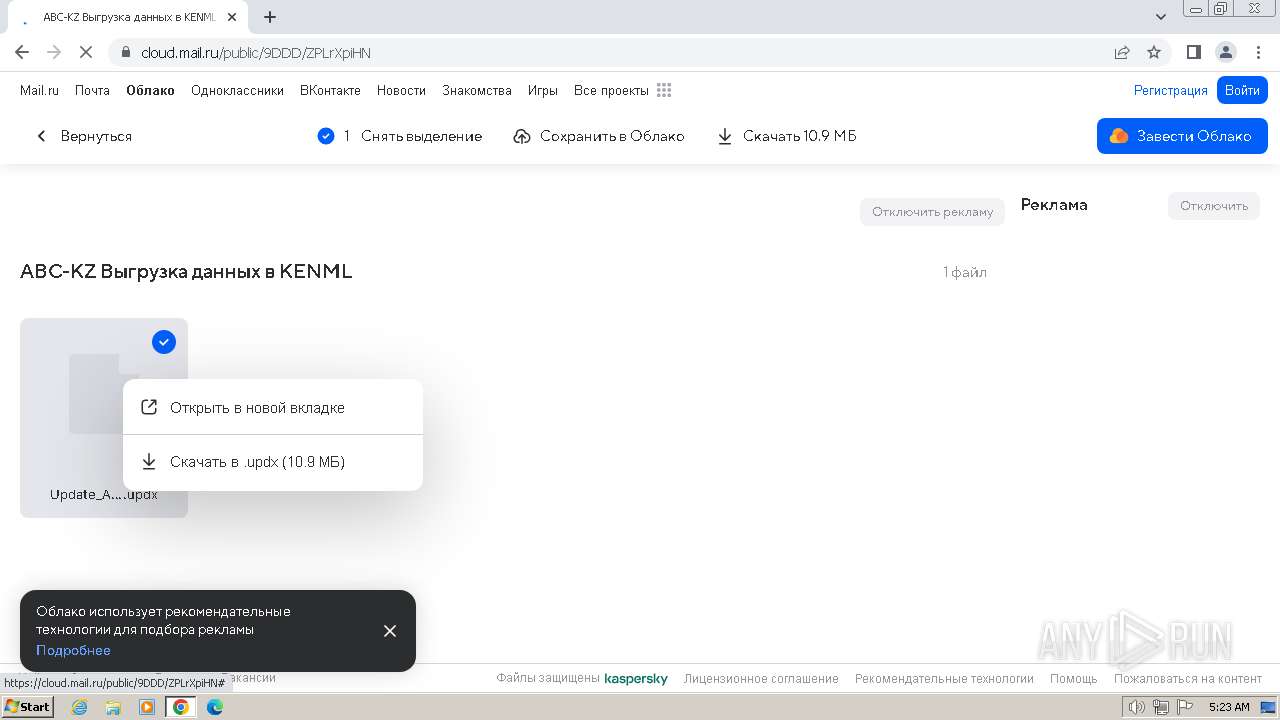
Task: Open File Explorer from taskbar
Action: coord(113,707)
